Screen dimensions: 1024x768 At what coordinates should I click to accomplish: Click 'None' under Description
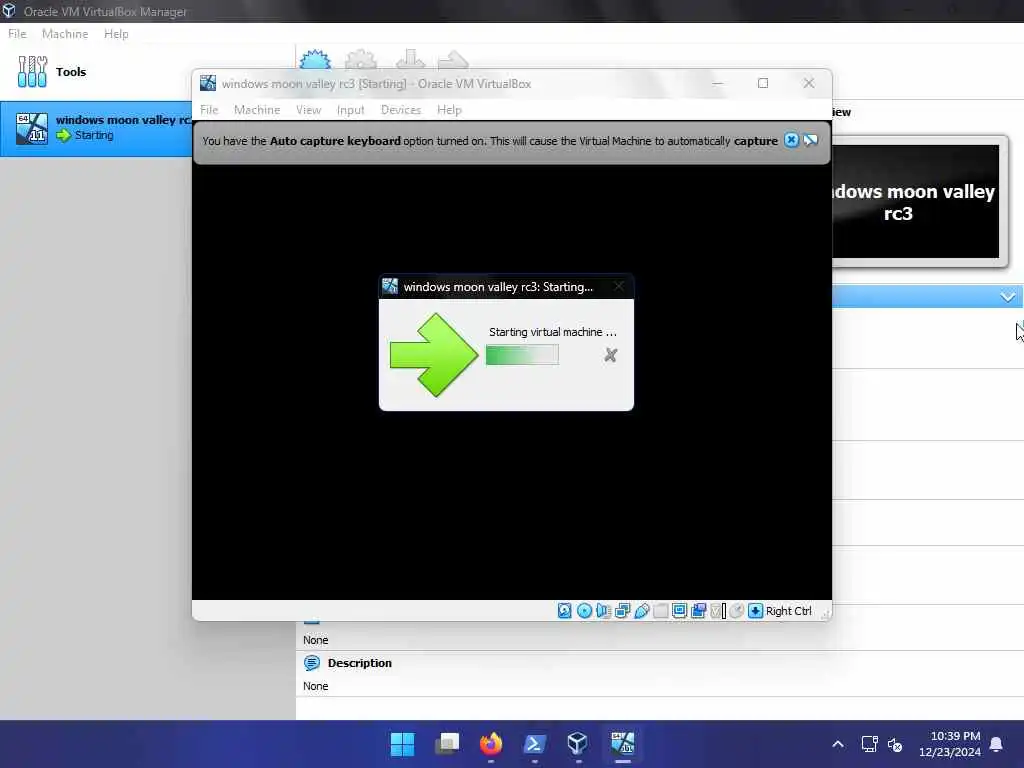click(315, 686)
